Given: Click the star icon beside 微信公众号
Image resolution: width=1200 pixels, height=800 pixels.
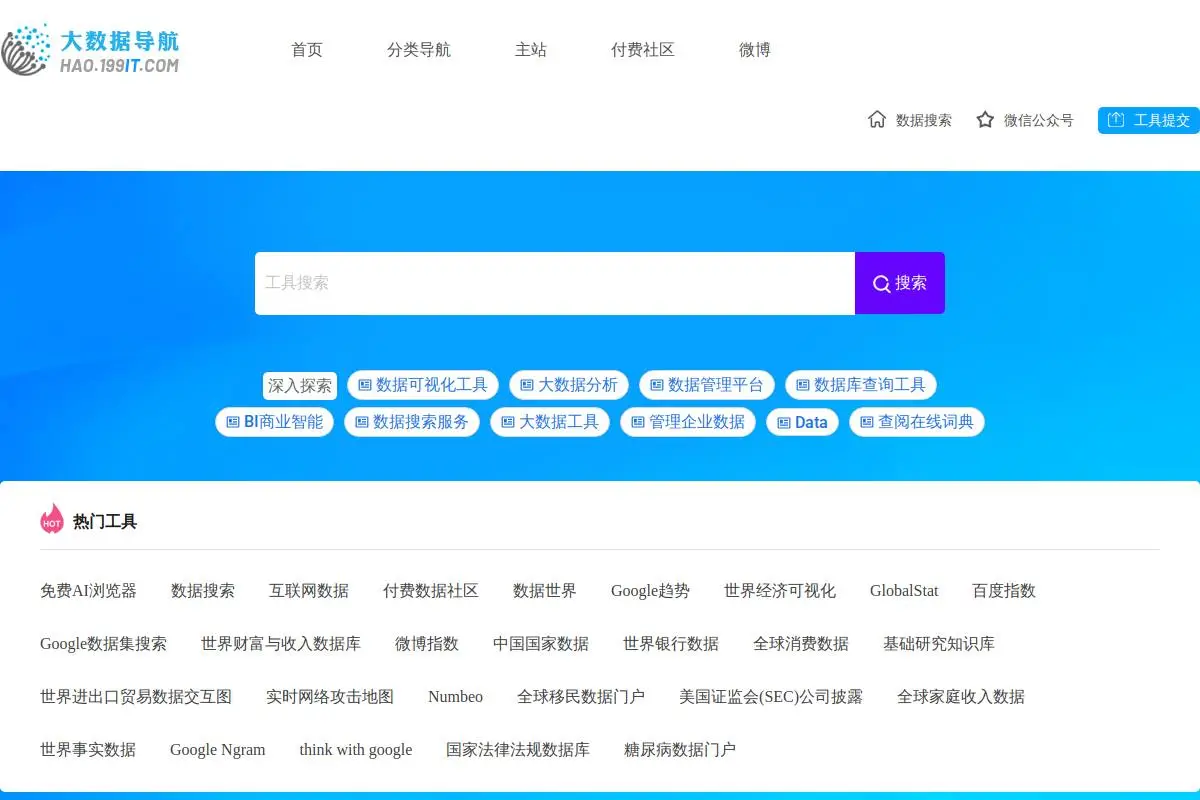Looking at the screenshot, I should pos(985,120).
